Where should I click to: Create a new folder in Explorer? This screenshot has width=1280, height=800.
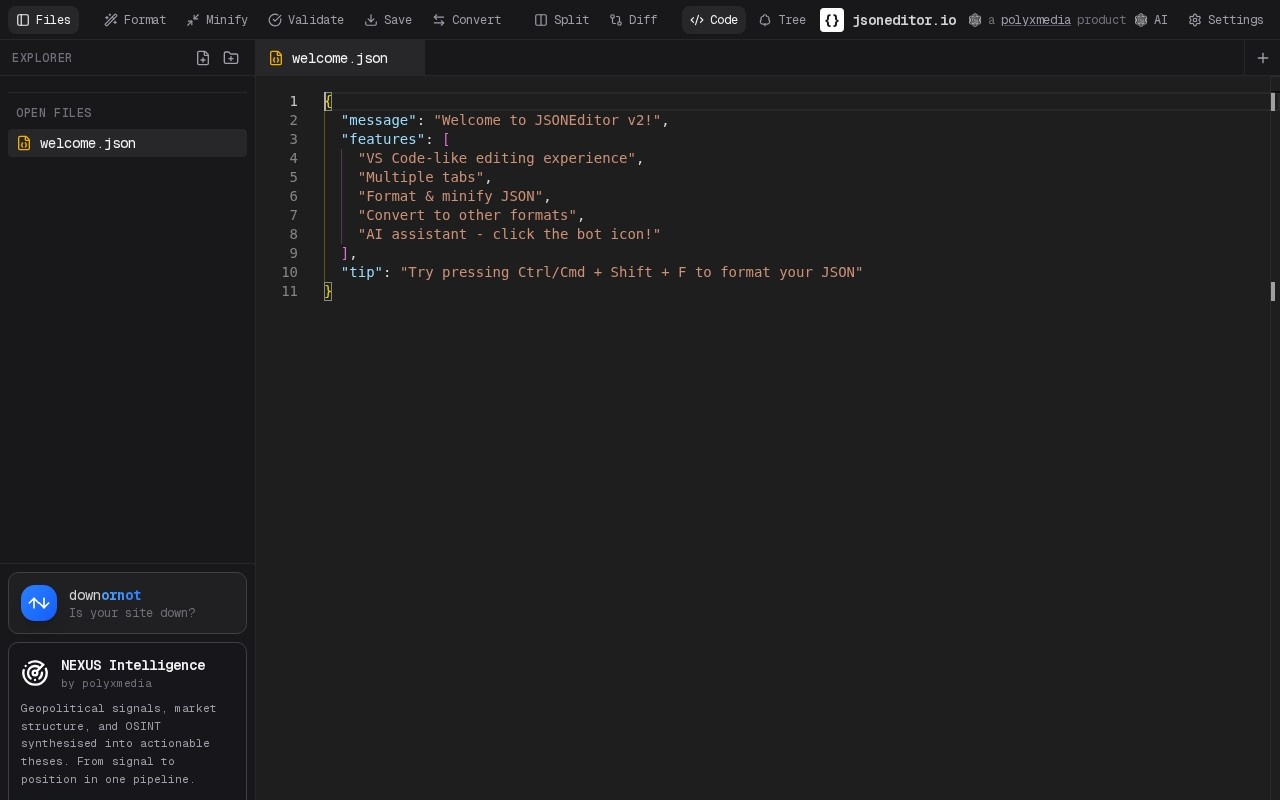pos(231,58)
